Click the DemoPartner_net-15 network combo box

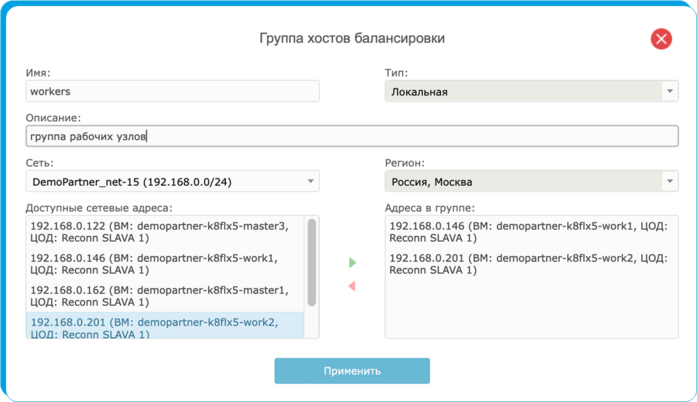[172, 181]
